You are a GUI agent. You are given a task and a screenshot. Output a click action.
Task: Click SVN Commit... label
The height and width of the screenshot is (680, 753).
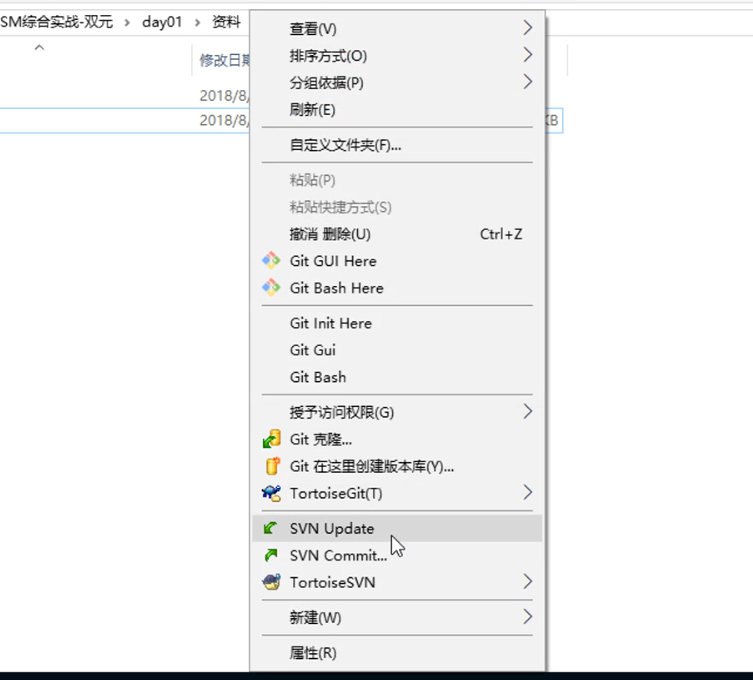pos(338,556)
